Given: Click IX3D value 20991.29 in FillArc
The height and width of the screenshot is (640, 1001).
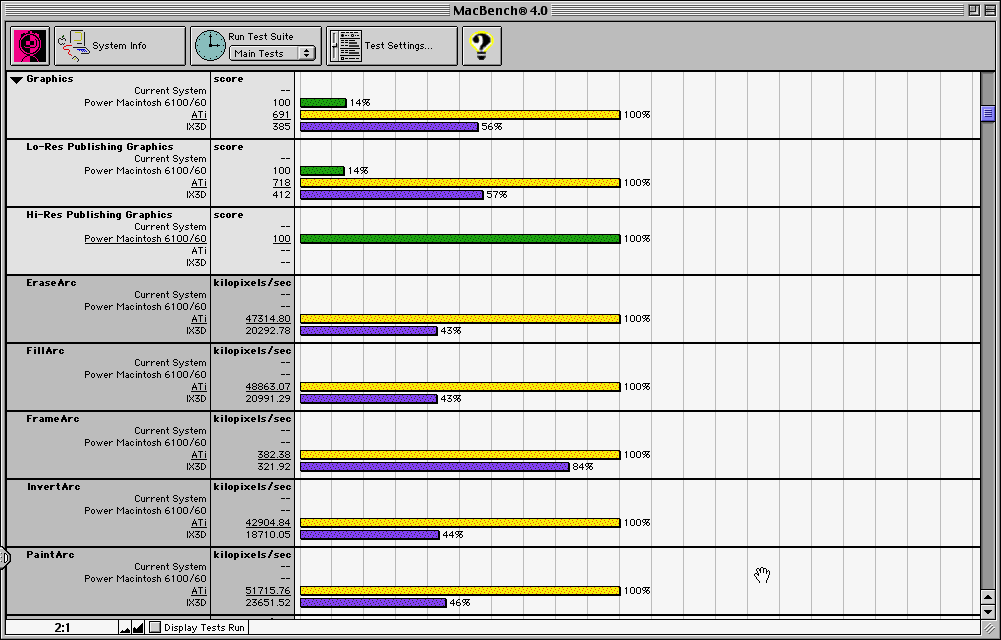Looking at the screenshot, I should pyautogui.click(x=268, y=399).
